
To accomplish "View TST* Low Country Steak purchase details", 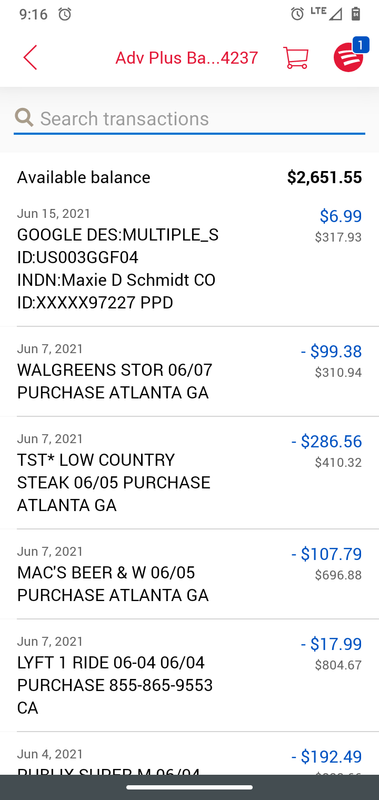I will 189,472.
